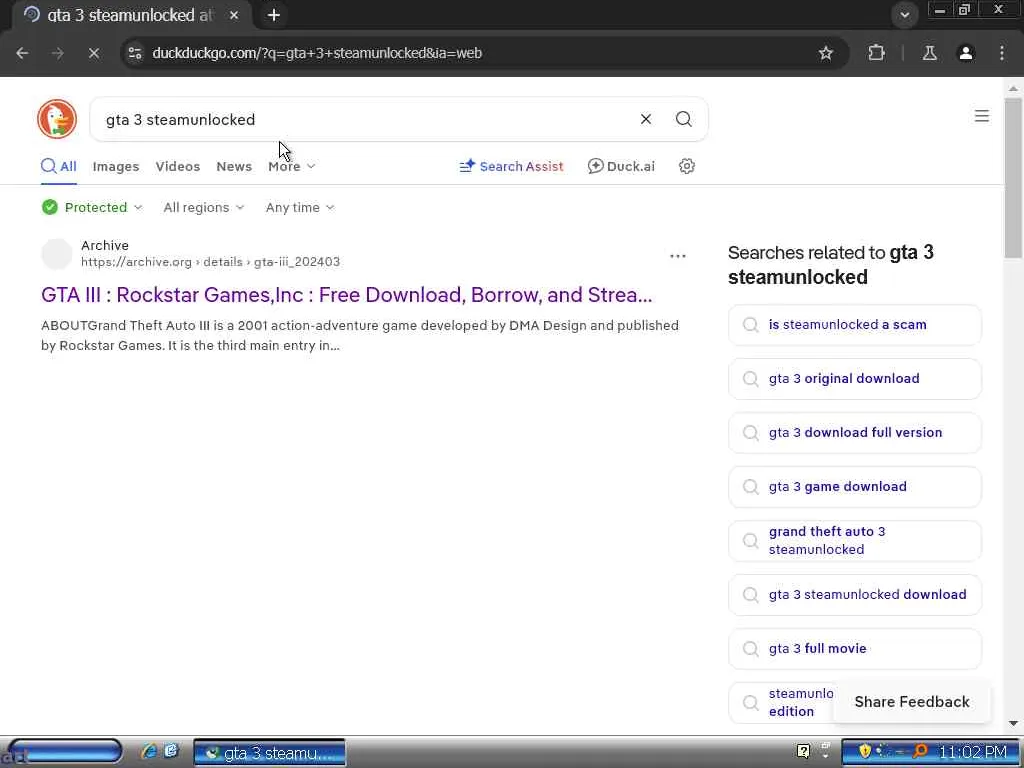Click the second quick launch icon
The image size is (1024, 768).
coord(171,751)
